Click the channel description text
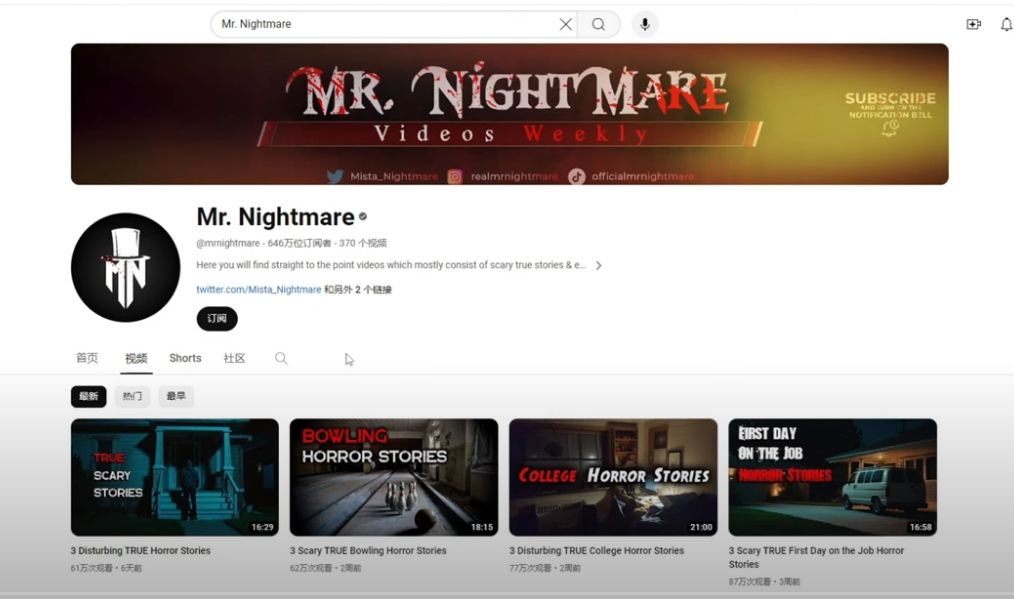Screen dimensions: 1014x599 pos(391,265)
